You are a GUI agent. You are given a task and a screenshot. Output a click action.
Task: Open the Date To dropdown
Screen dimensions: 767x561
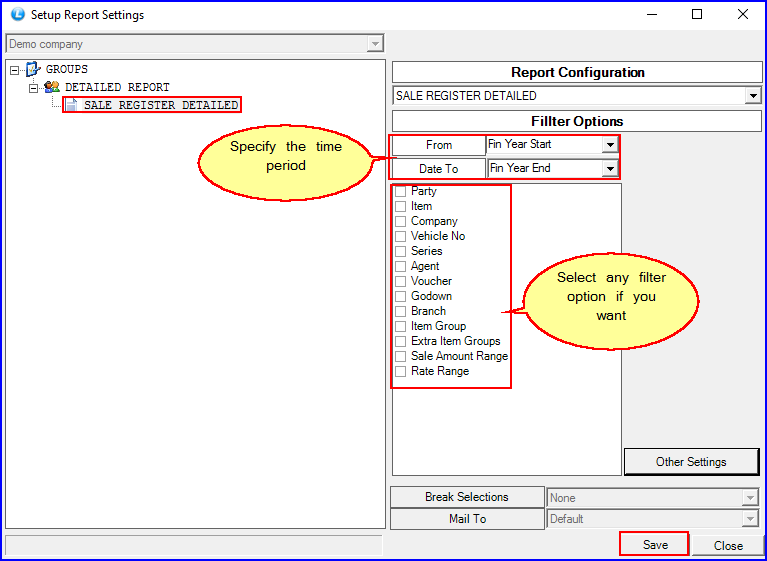click(x=609, y=169)
